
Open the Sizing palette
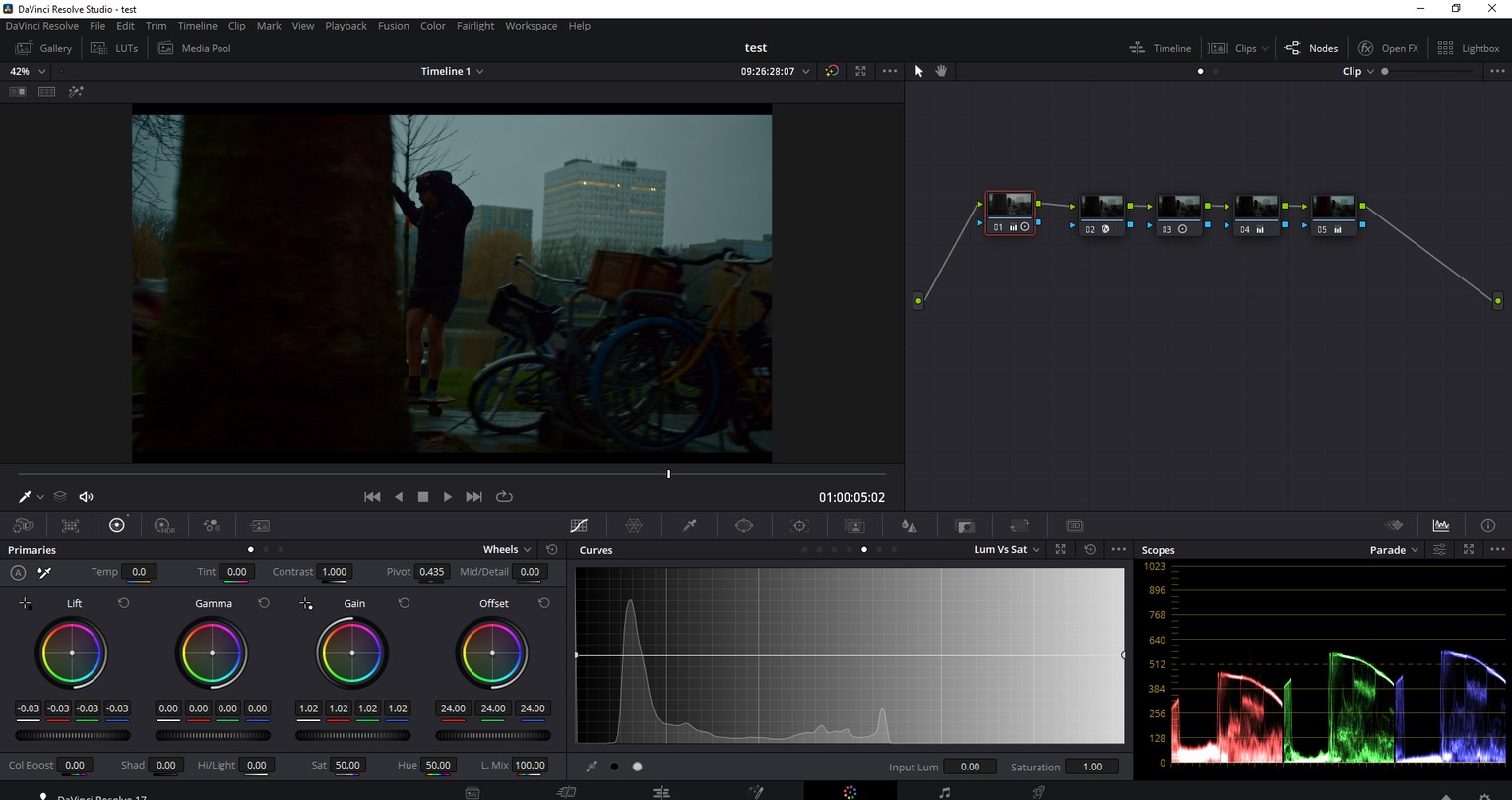1020,525
